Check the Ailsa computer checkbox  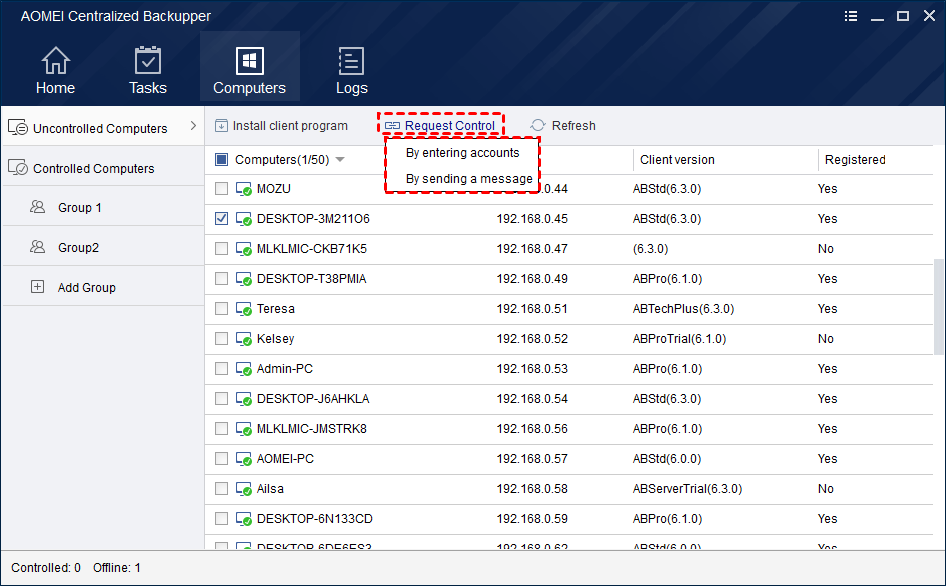coord(221,488)
